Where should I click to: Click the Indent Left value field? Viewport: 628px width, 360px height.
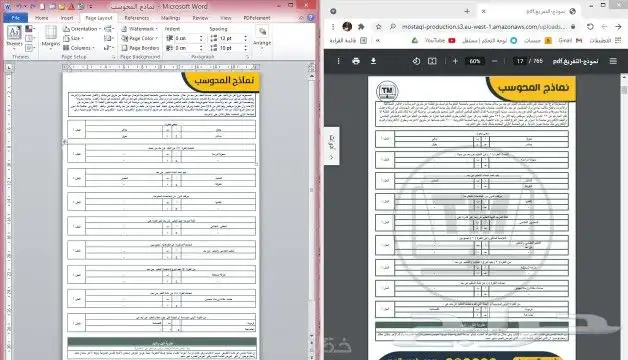coord(186,38)
